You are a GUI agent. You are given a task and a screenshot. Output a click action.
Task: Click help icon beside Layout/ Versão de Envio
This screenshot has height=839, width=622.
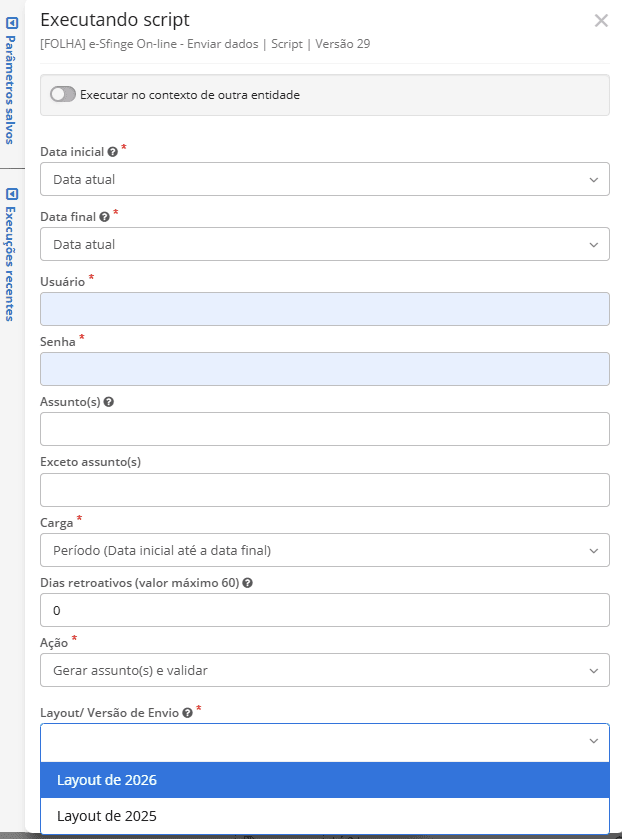tap(187, 712)
